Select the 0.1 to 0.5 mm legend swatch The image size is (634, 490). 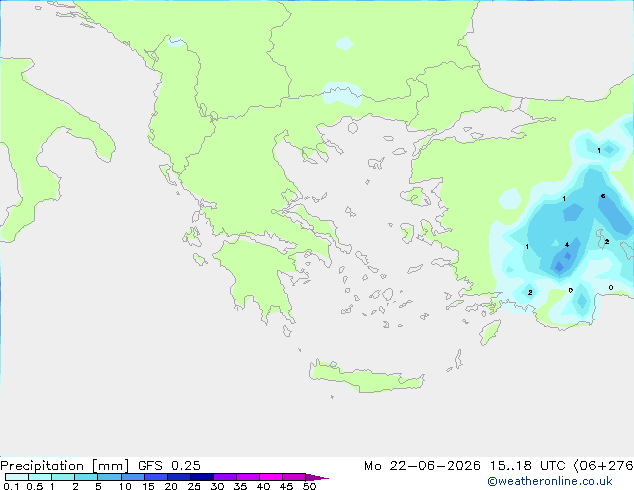click(x=17, y=477)
